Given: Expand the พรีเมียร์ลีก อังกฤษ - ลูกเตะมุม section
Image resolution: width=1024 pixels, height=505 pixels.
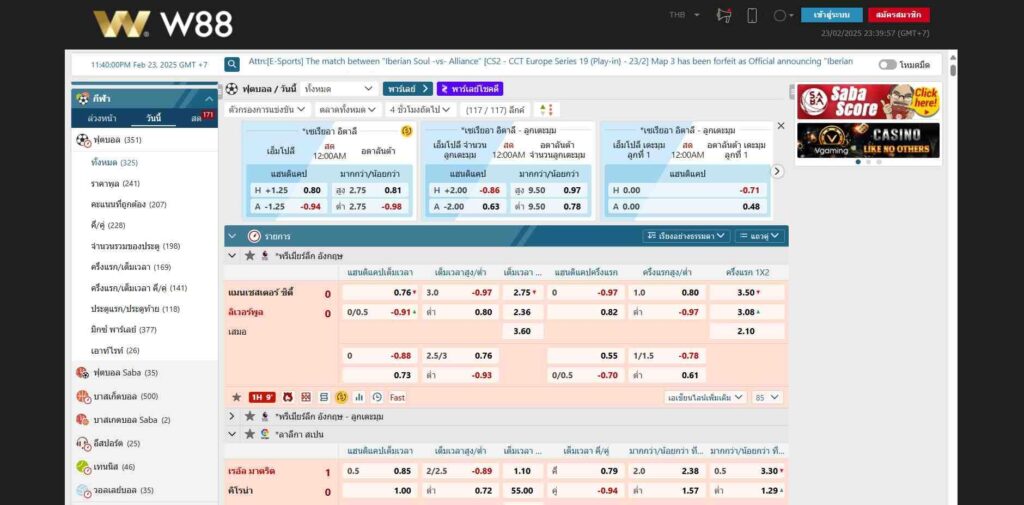Looking at the screenshot, I should click(x=232, y=416).
